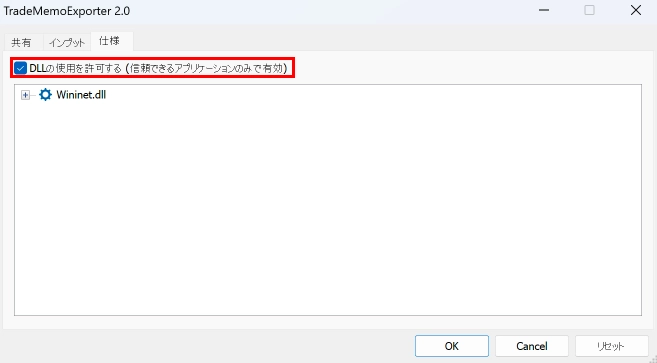Click the リセット button
657x363 pixels.
coord(611,346)
